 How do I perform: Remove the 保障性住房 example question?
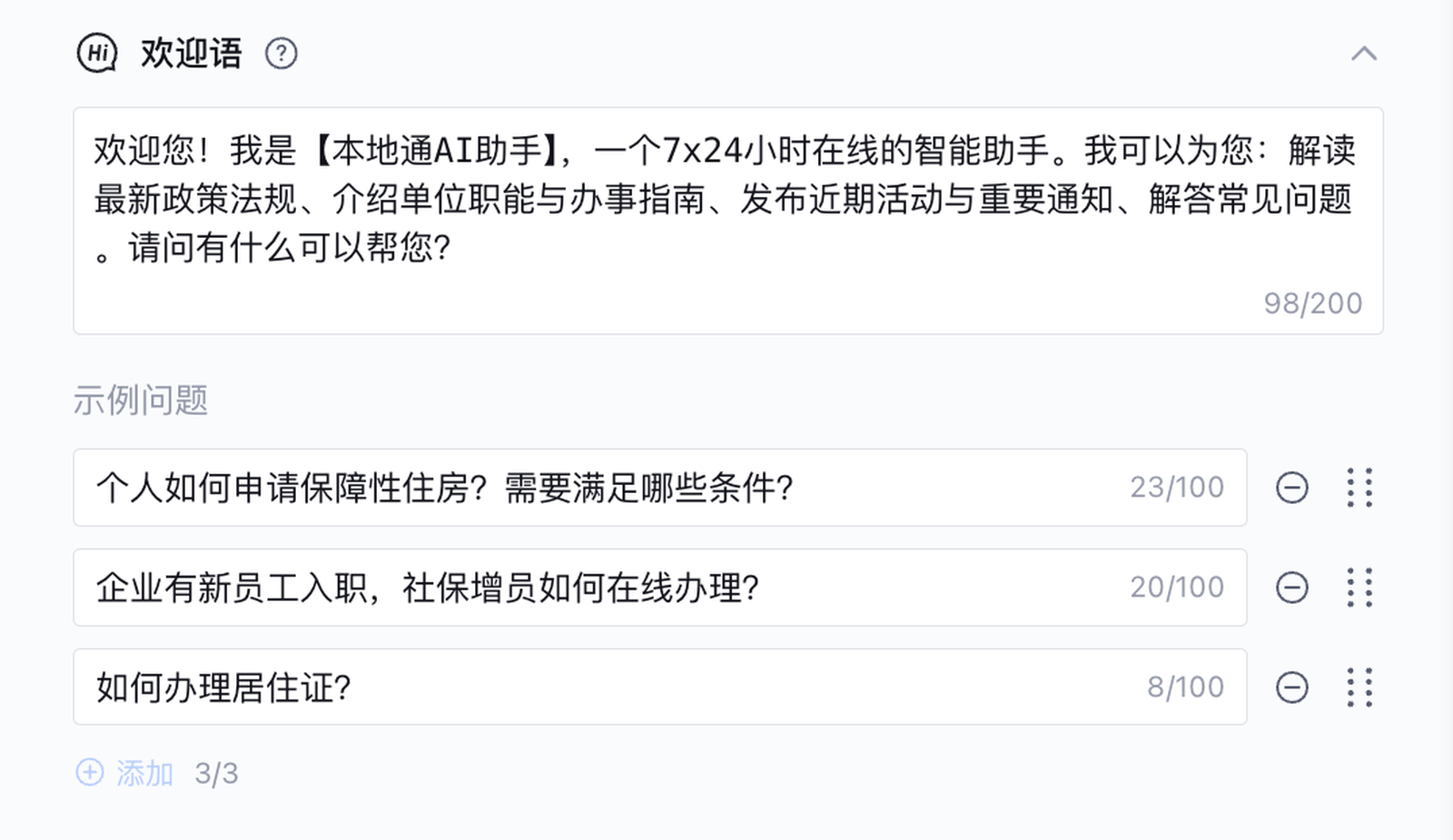(1291, 488)
